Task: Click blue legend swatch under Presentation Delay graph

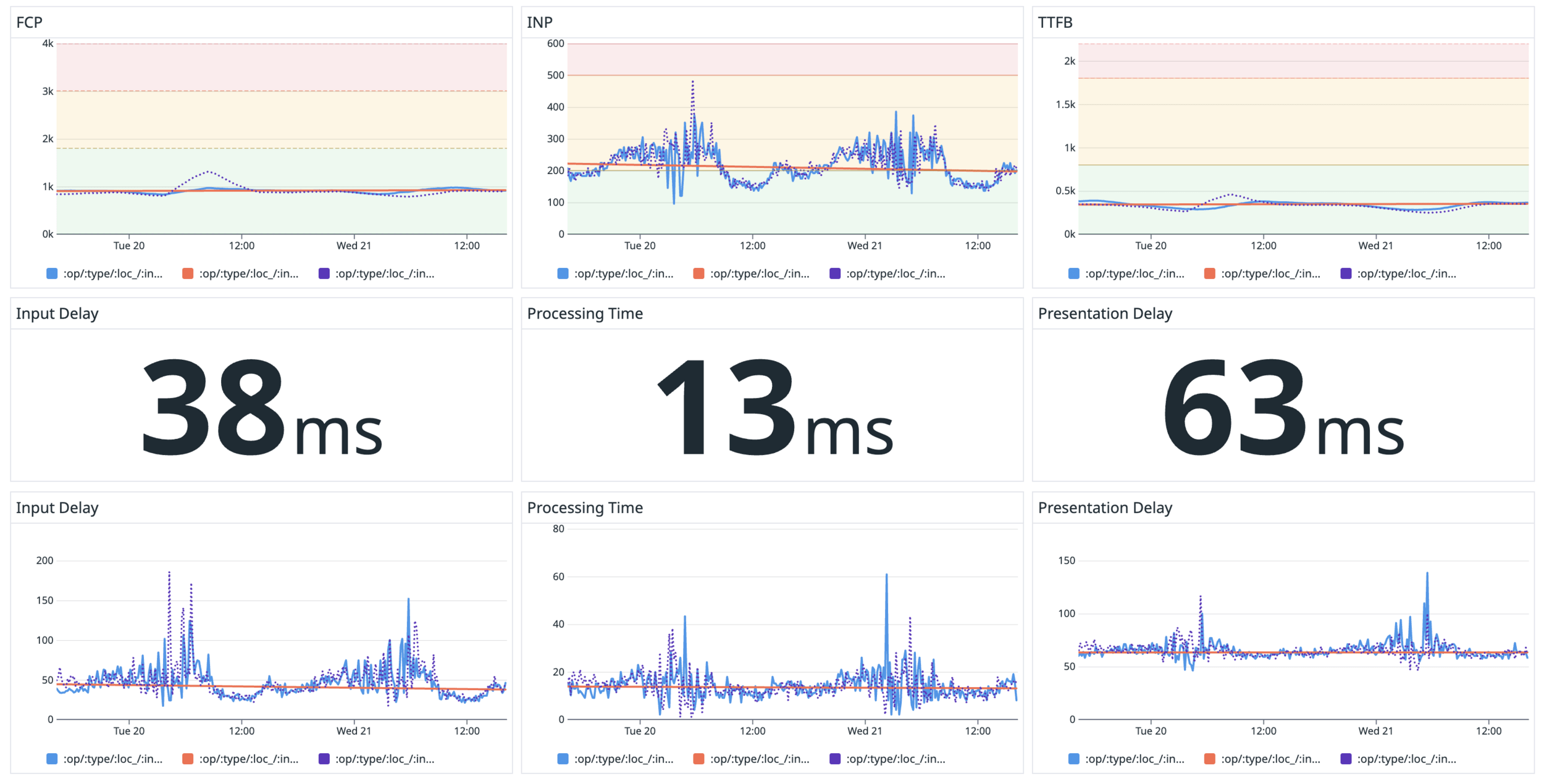Action: tap(1073, 759)
